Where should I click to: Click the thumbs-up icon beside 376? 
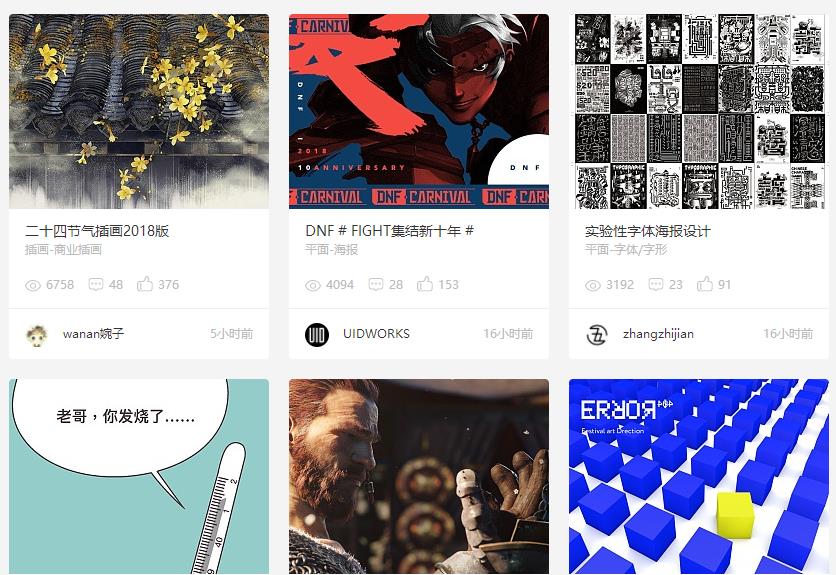[144, 284]
